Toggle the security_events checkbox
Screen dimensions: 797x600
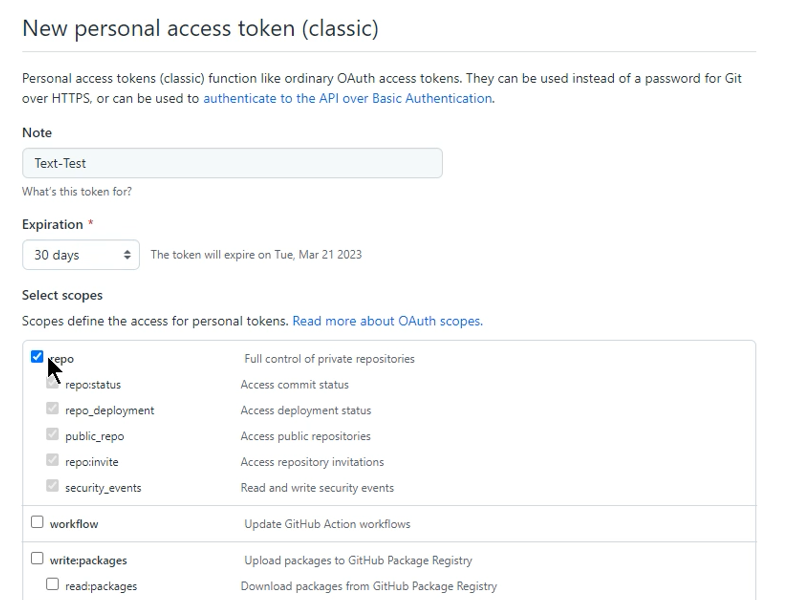click(x=53, y=486)
